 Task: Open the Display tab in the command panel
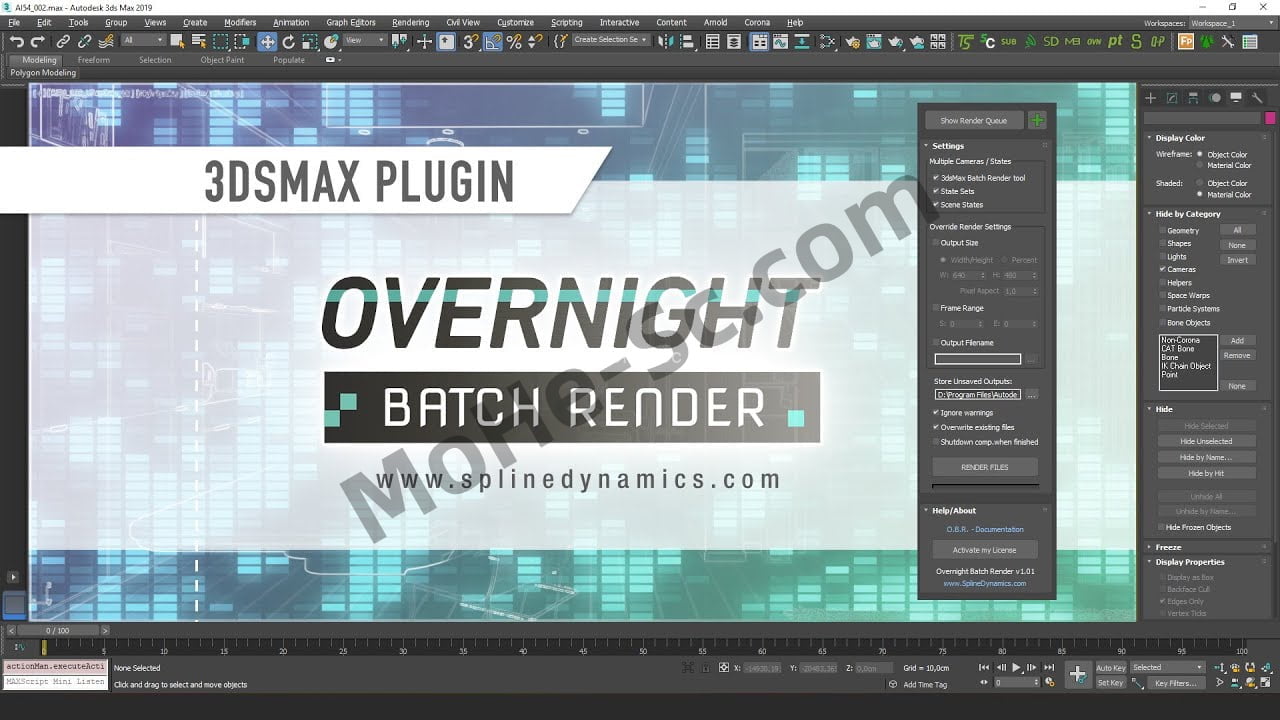[1236, 98]
